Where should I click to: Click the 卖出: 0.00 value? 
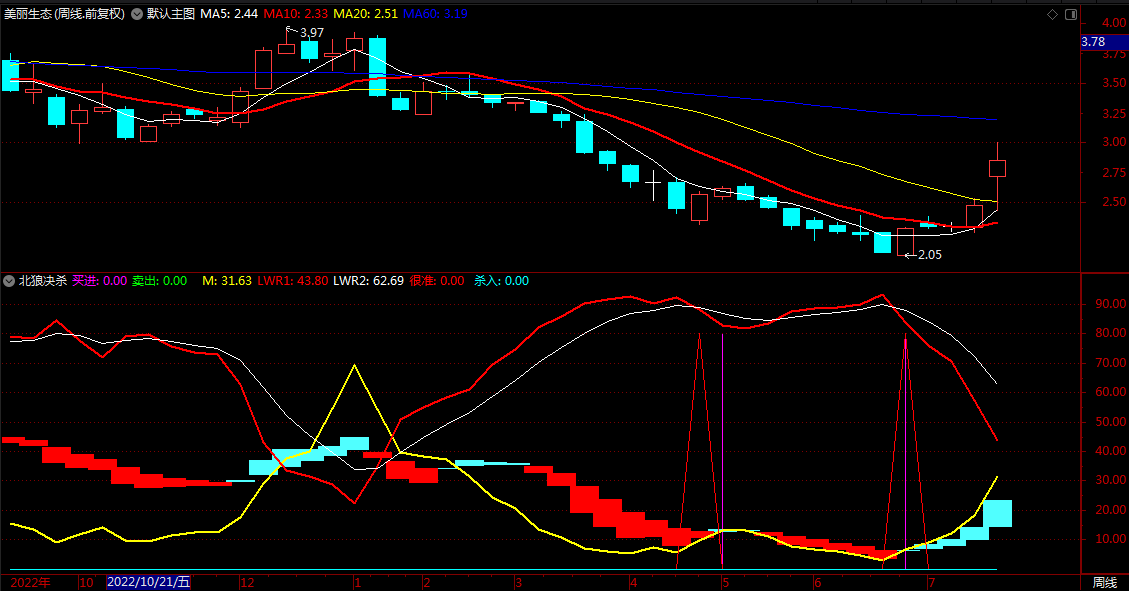tap(159, 281)
